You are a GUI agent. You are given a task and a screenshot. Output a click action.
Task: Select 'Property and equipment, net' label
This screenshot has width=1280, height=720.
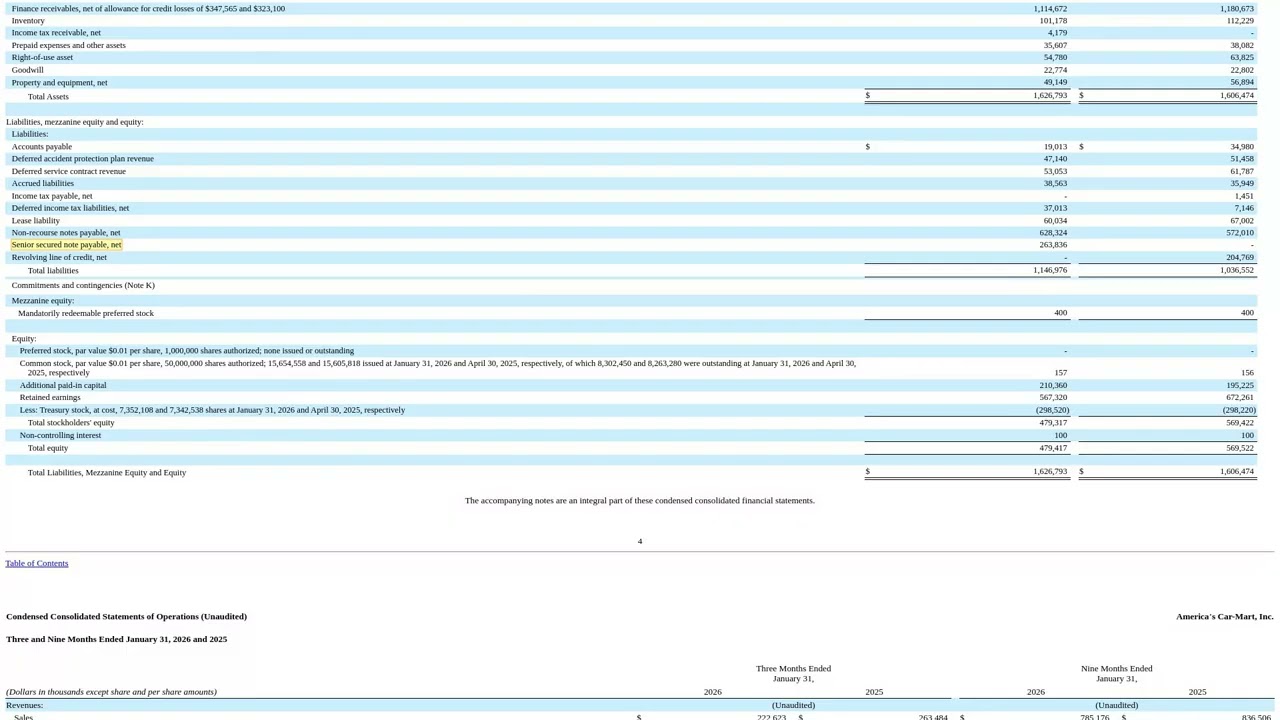(59, 83)
